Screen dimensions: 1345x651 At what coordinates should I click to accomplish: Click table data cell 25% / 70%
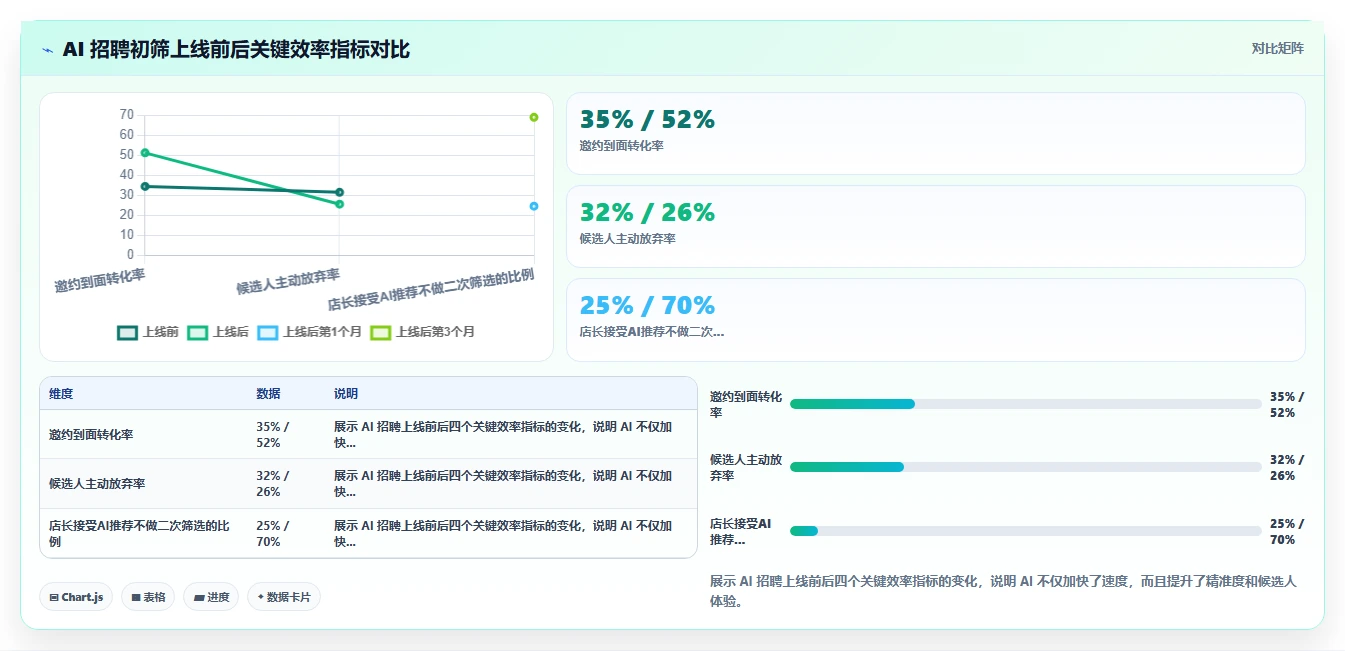[285, 533]
